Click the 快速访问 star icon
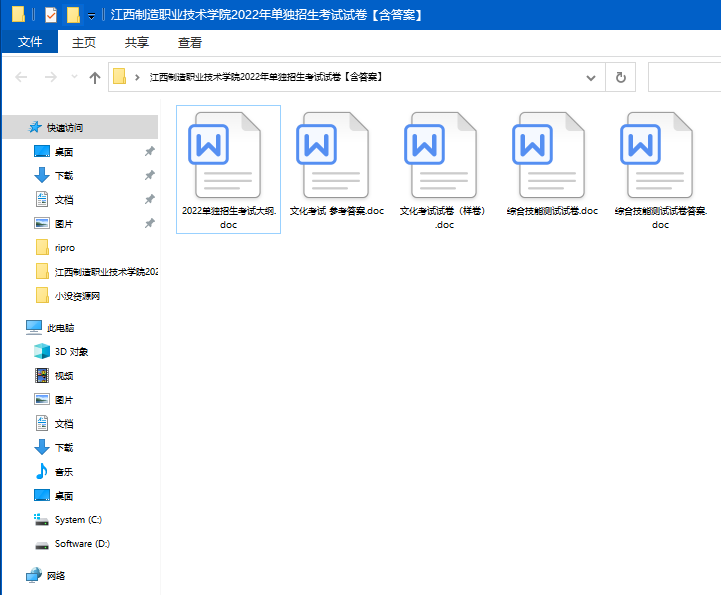Viewport: 721px width, 595px height. point(35,127)
